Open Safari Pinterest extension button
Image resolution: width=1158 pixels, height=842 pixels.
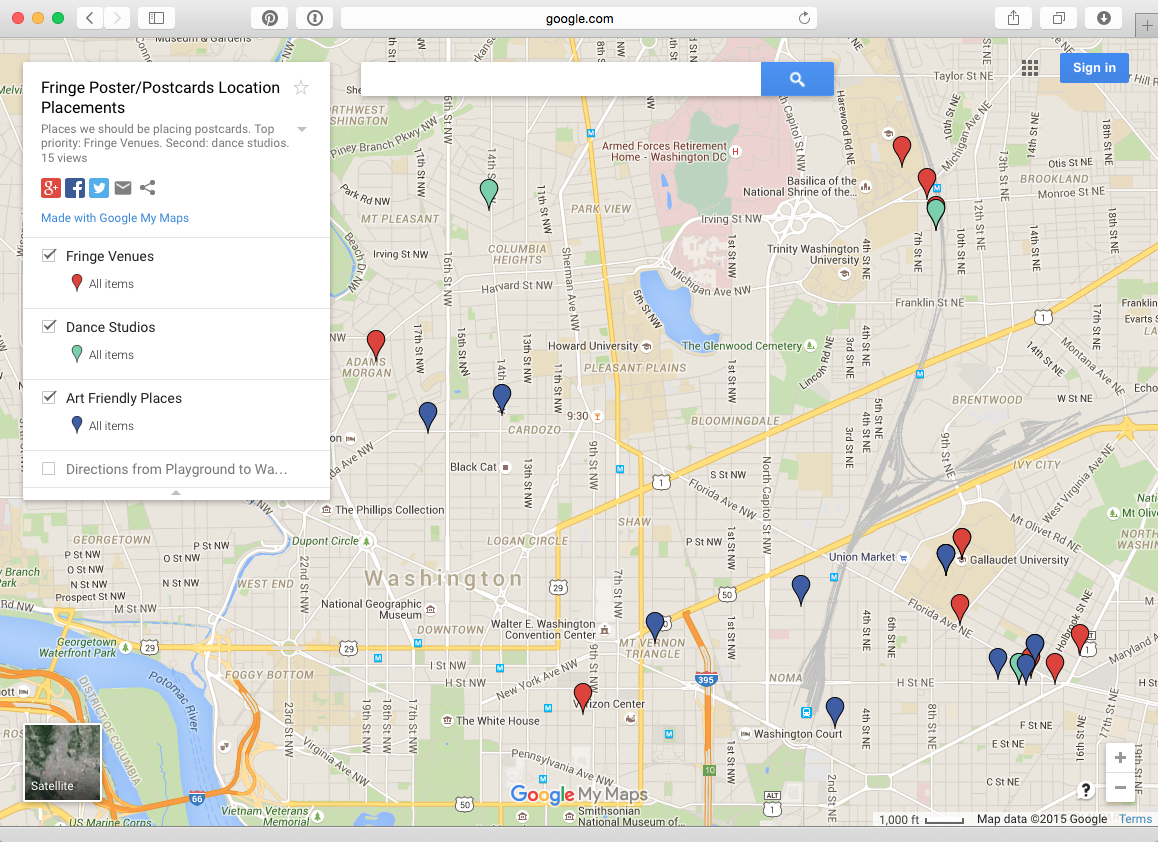click(x=270, y=18)
